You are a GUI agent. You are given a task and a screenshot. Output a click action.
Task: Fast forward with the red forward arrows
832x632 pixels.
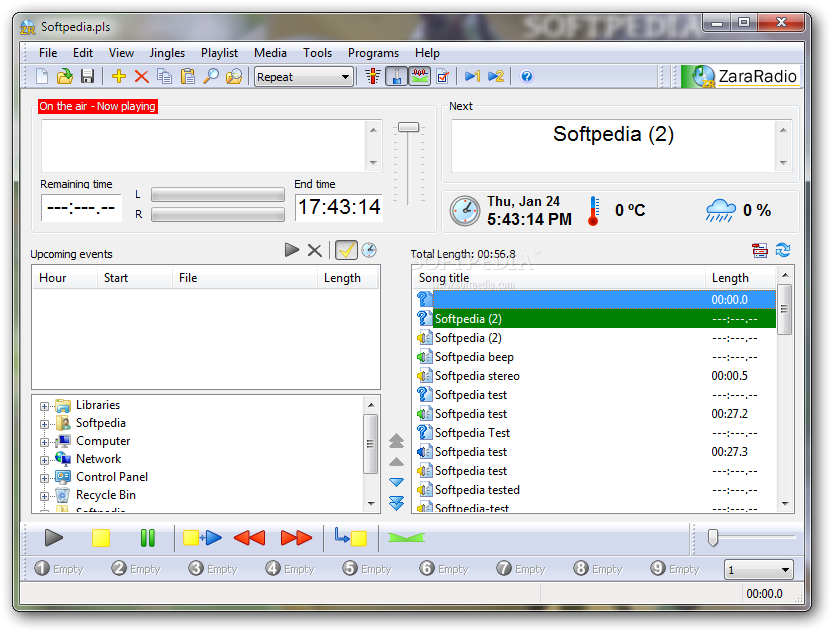tap(296, 538)
